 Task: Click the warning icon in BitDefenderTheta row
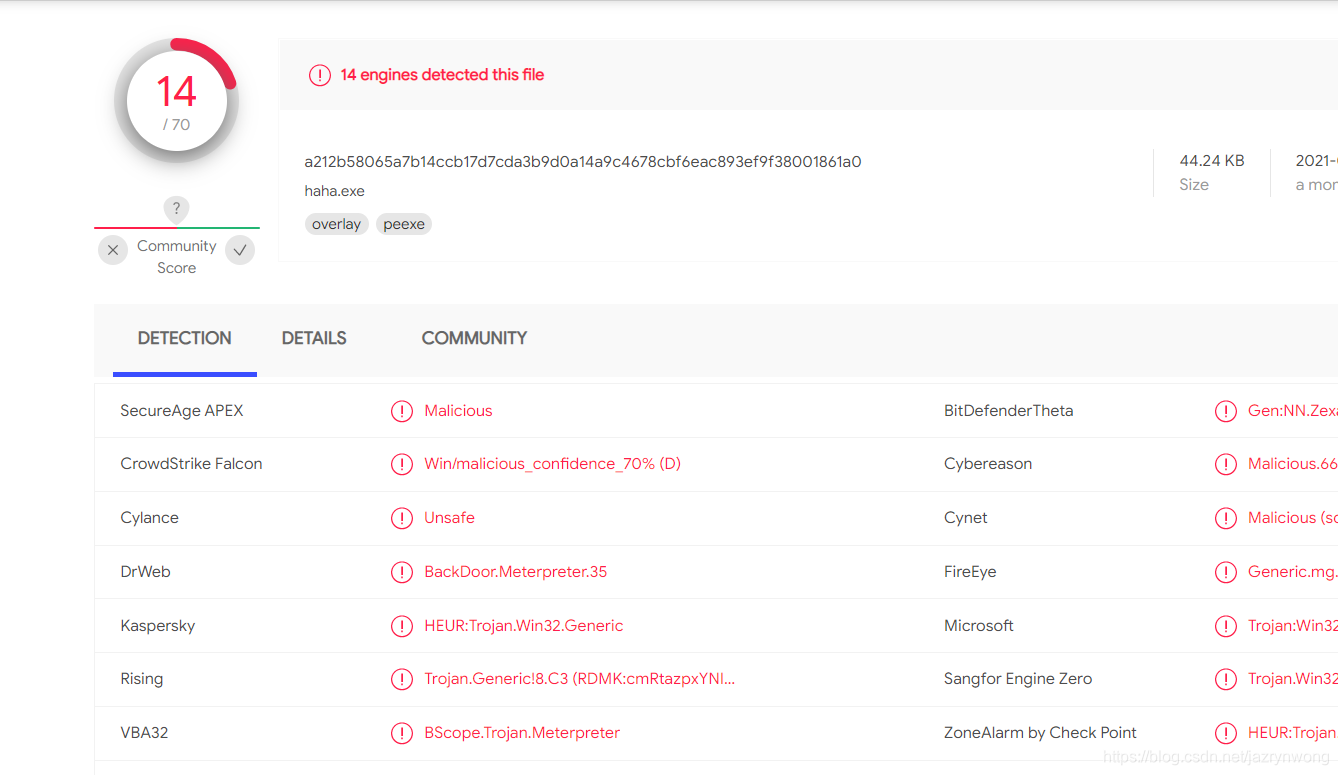tap(1226, 411)
